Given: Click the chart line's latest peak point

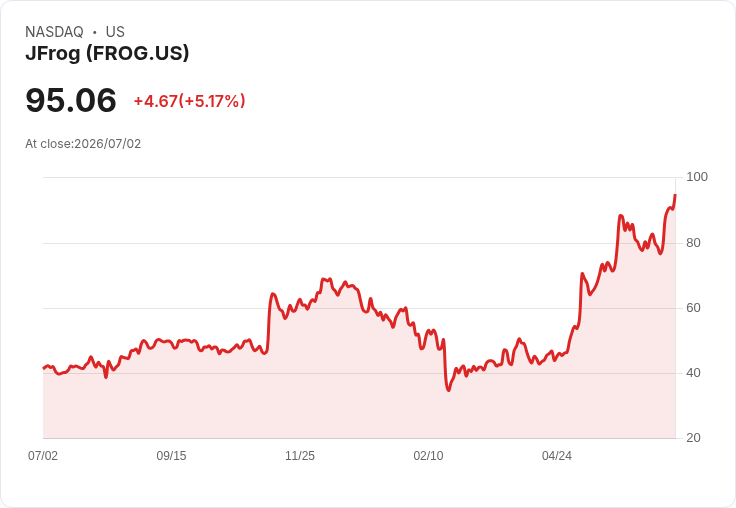Looking at the screenshot, I should click(x=675, y=195).
